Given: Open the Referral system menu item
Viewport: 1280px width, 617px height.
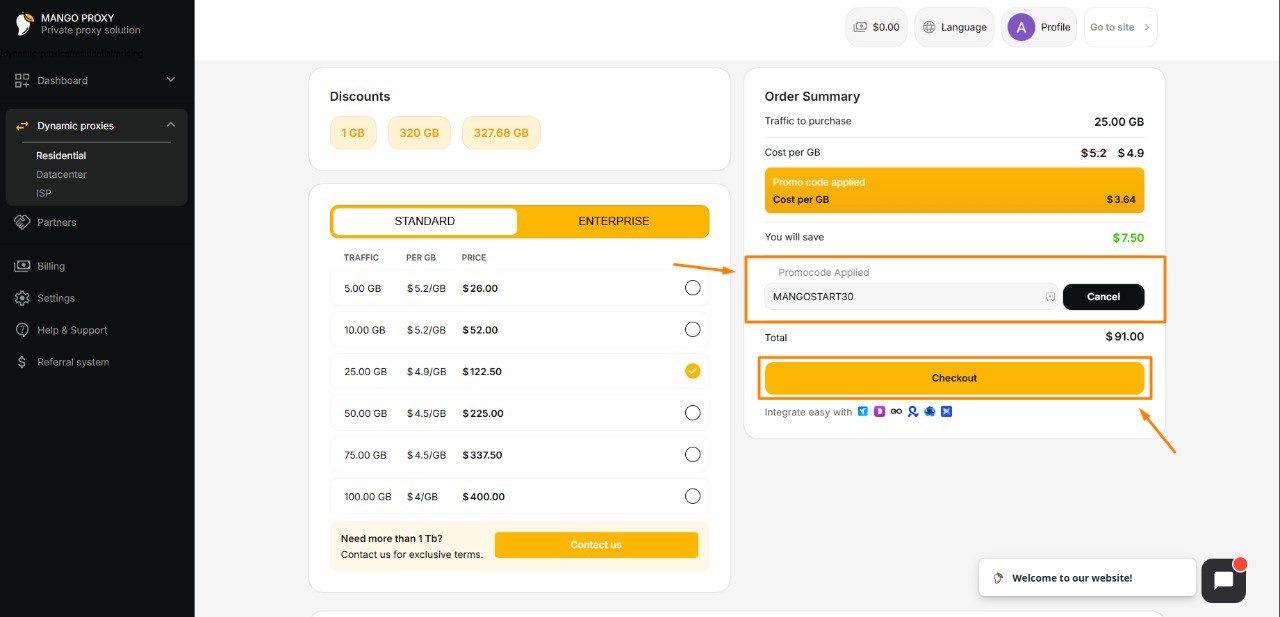Looking at the screenshot, I should (x=73, y=362).
